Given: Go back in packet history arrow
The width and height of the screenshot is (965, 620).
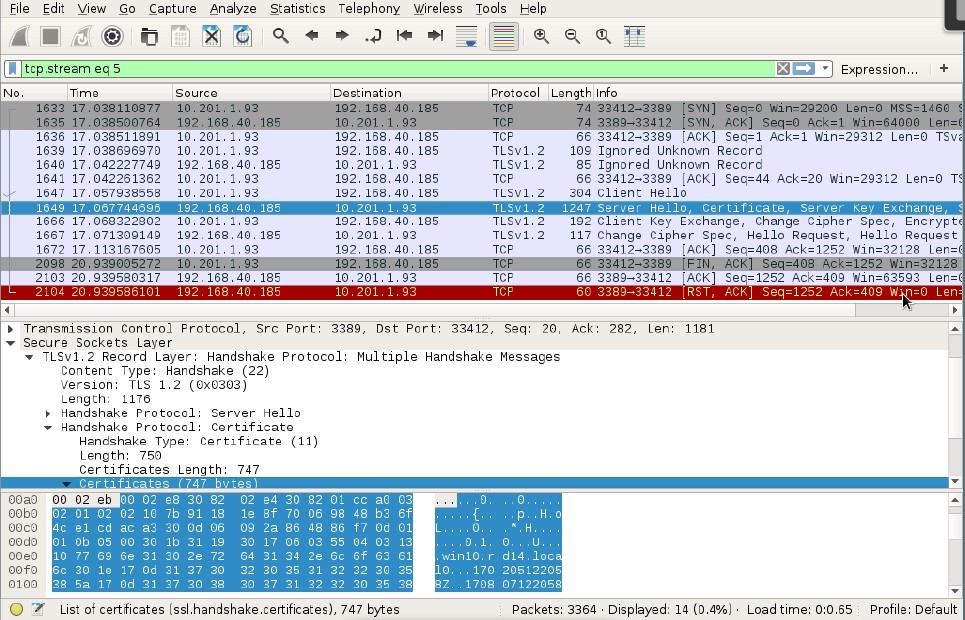Looking at the screenshot, I should [x=311, y=36].
